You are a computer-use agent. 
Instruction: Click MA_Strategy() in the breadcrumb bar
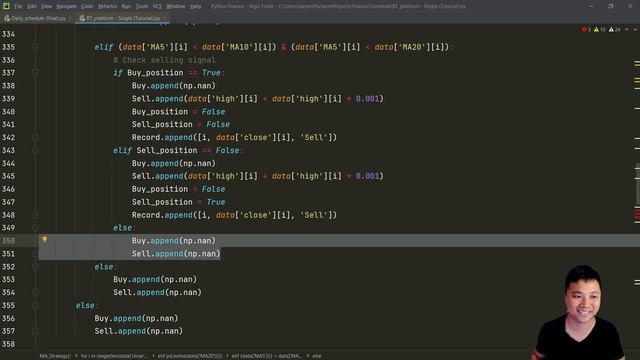pyautogui.click(x=55, y=356)
